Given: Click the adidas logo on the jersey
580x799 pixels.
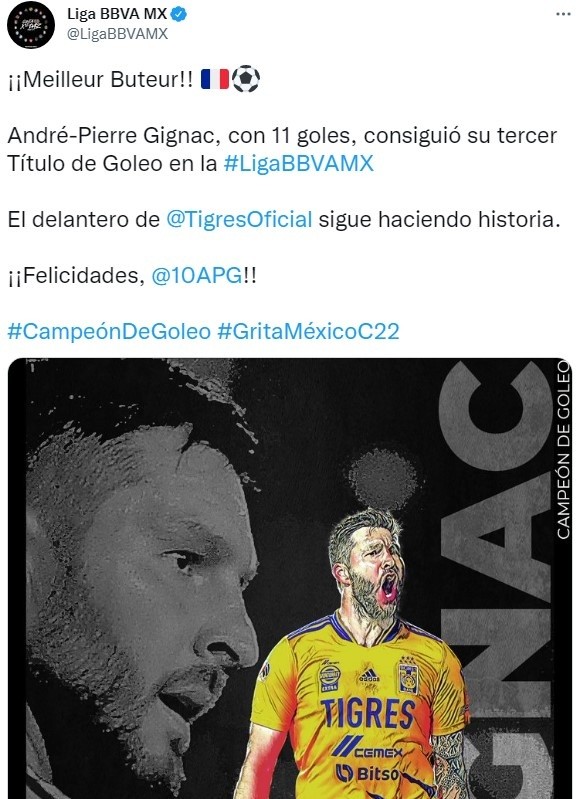Looking at the screenshot, I should tap(368, 676).
